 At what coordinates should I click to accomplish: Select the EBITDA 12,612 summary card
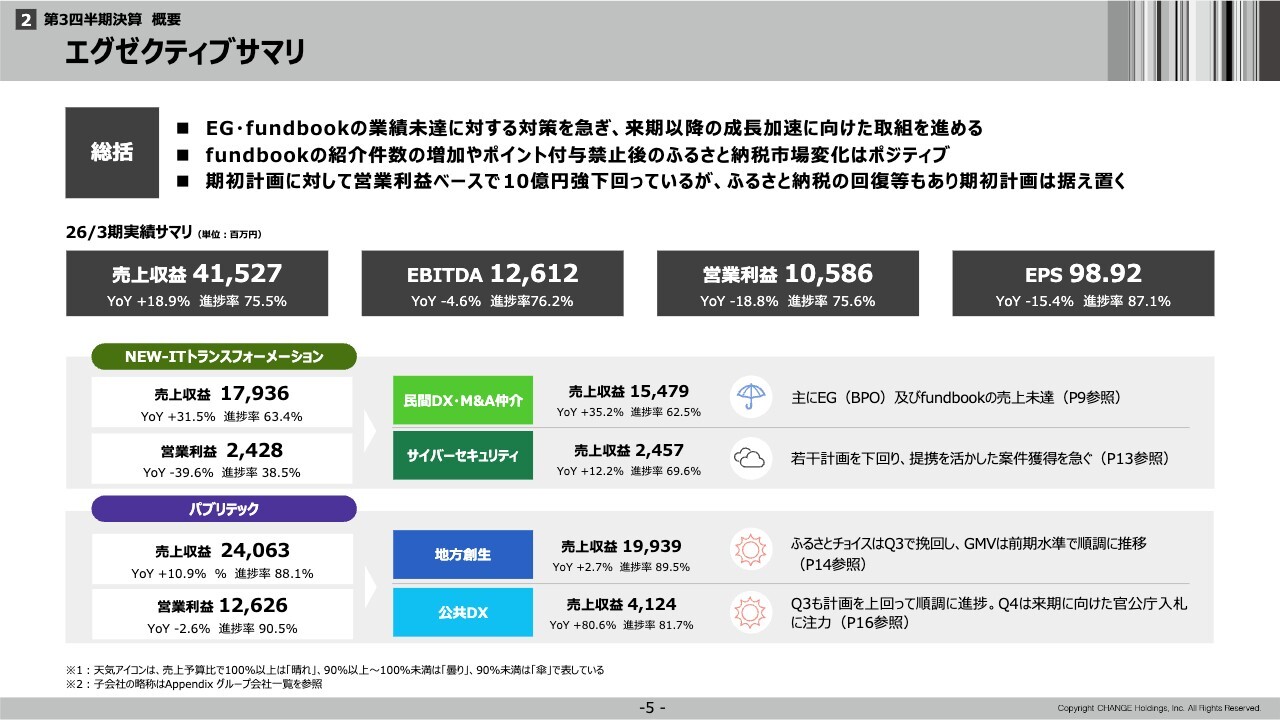click(492, 283)
